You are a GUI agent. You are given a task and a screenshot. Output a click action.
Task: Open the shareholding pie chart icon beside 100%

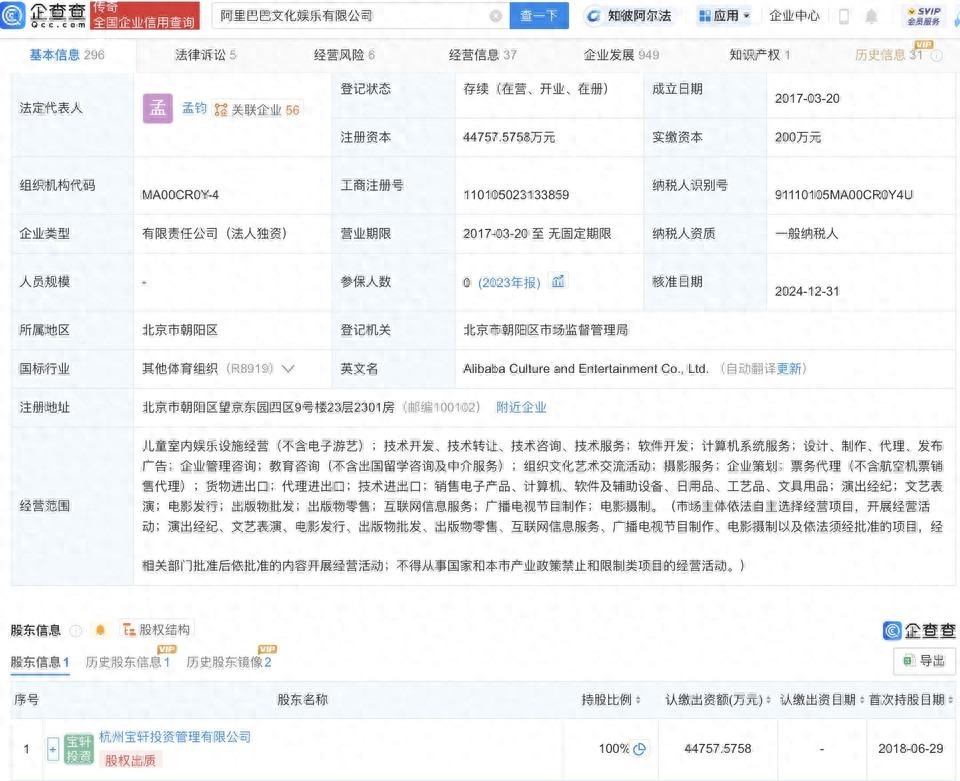tap(640, 748)
